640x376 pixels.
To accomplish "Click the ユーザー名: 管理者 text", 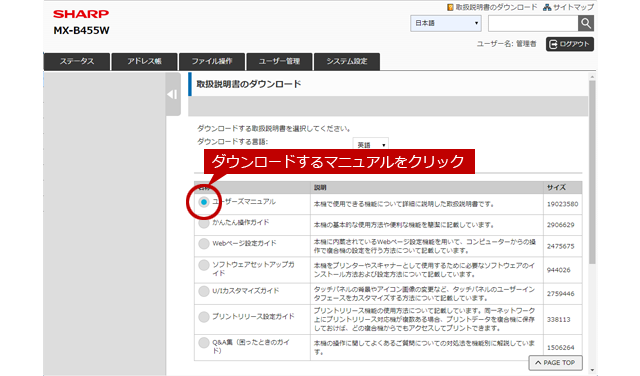I will (506, 44).
